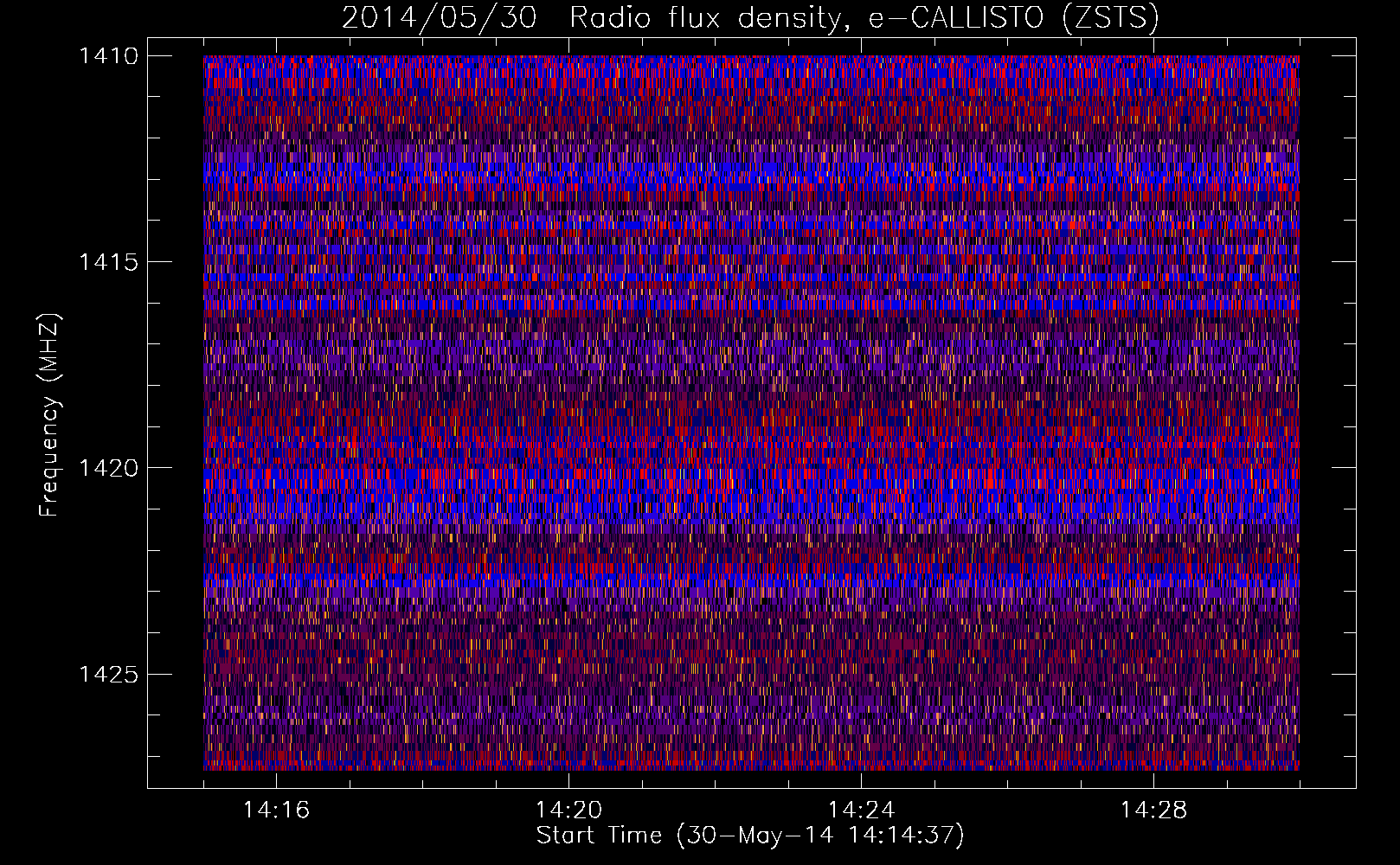Select the 1415 frequency axis label
This screenshot has height=865, width=1400.
pos(108,262)
